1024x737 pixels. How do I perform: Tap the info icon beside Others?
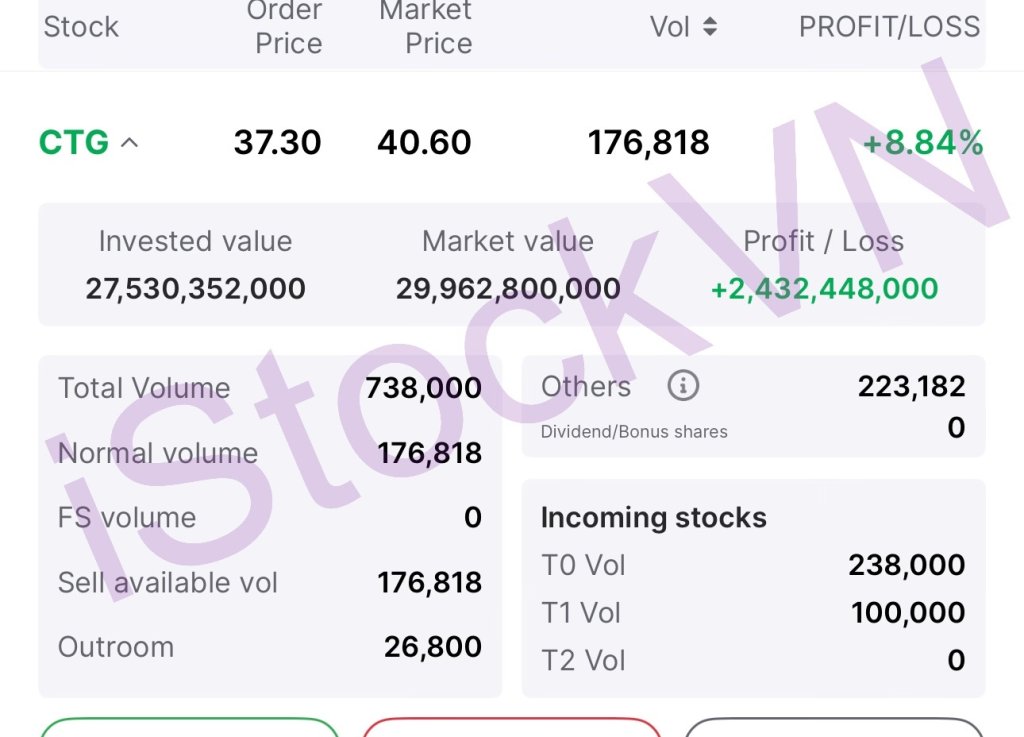pyautogui.click(x=683, y=386)
